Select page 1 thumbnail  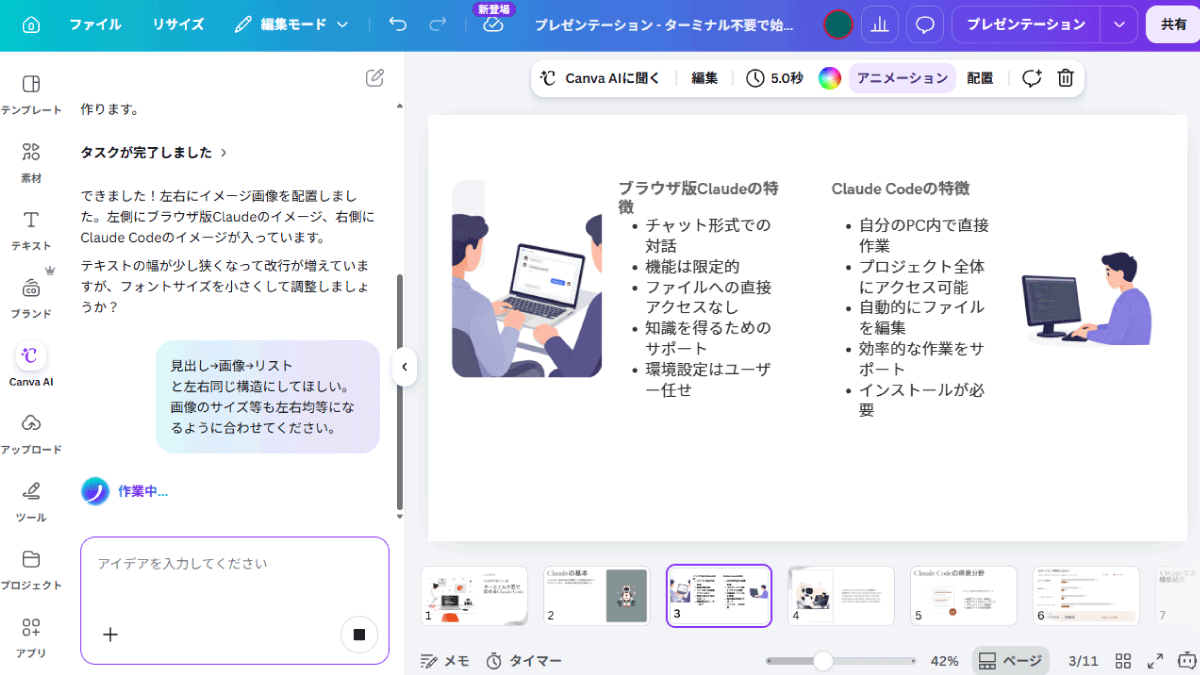pos(474,597)
